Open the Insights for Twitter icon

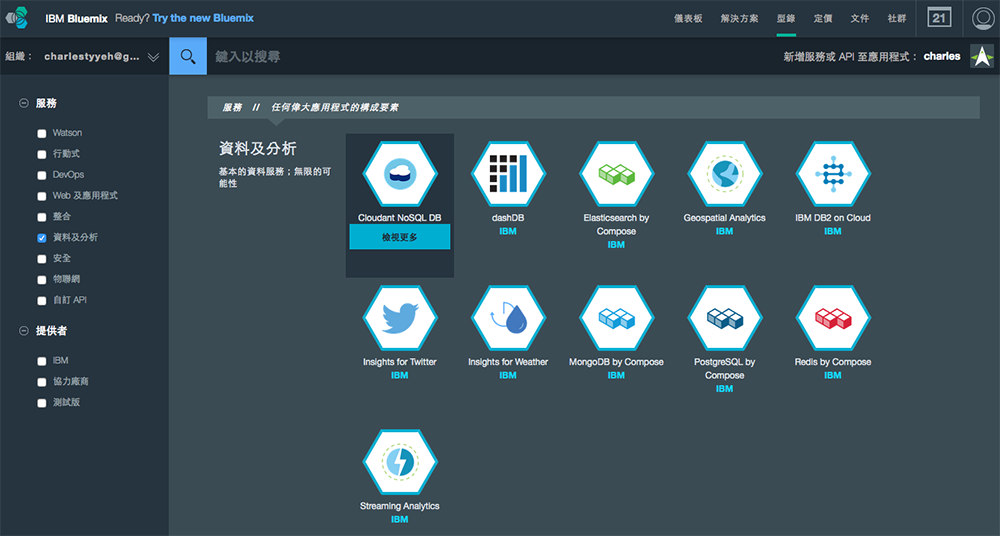399,318
